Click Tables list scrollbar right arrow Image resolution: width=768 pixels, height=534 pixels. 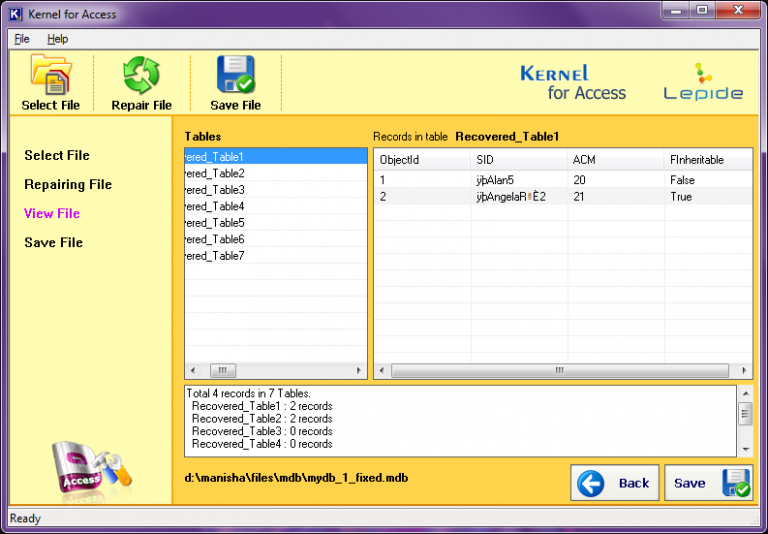[359, 370]
